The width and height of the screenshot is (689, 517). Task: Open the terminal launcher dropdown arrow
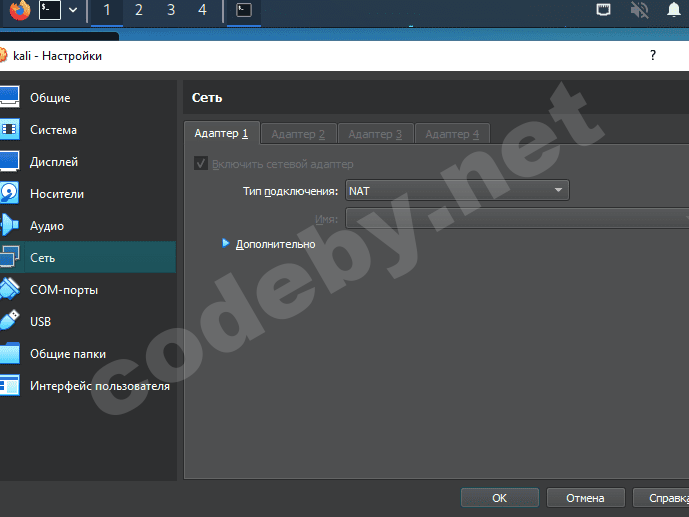click(x=73, y=10)
